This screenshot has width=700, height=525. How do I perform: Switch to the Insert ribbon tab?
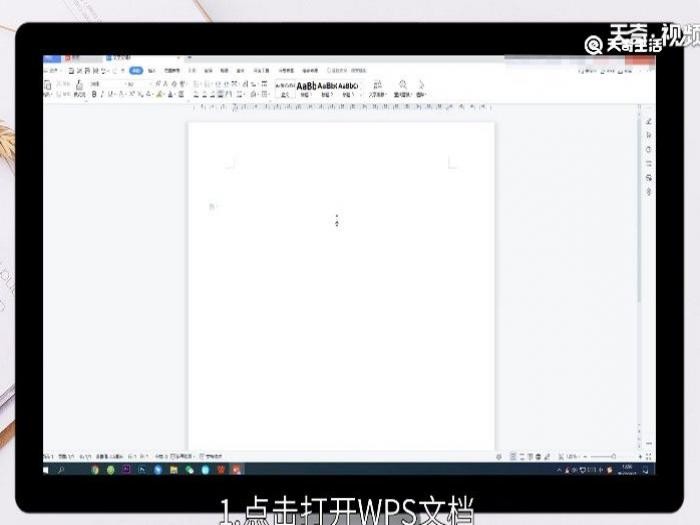point(152,71)
